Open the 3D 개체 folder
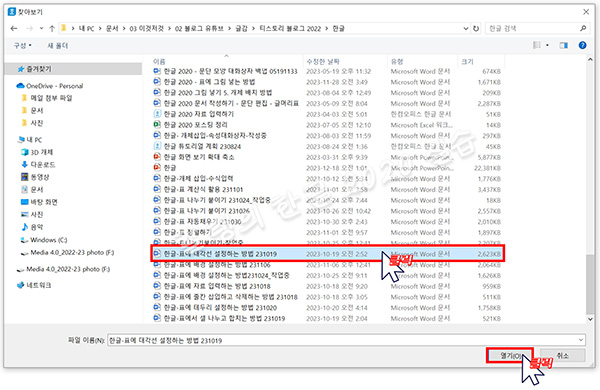Image resolution: width=600 pixels, height=390 pixels. (37, 152)
